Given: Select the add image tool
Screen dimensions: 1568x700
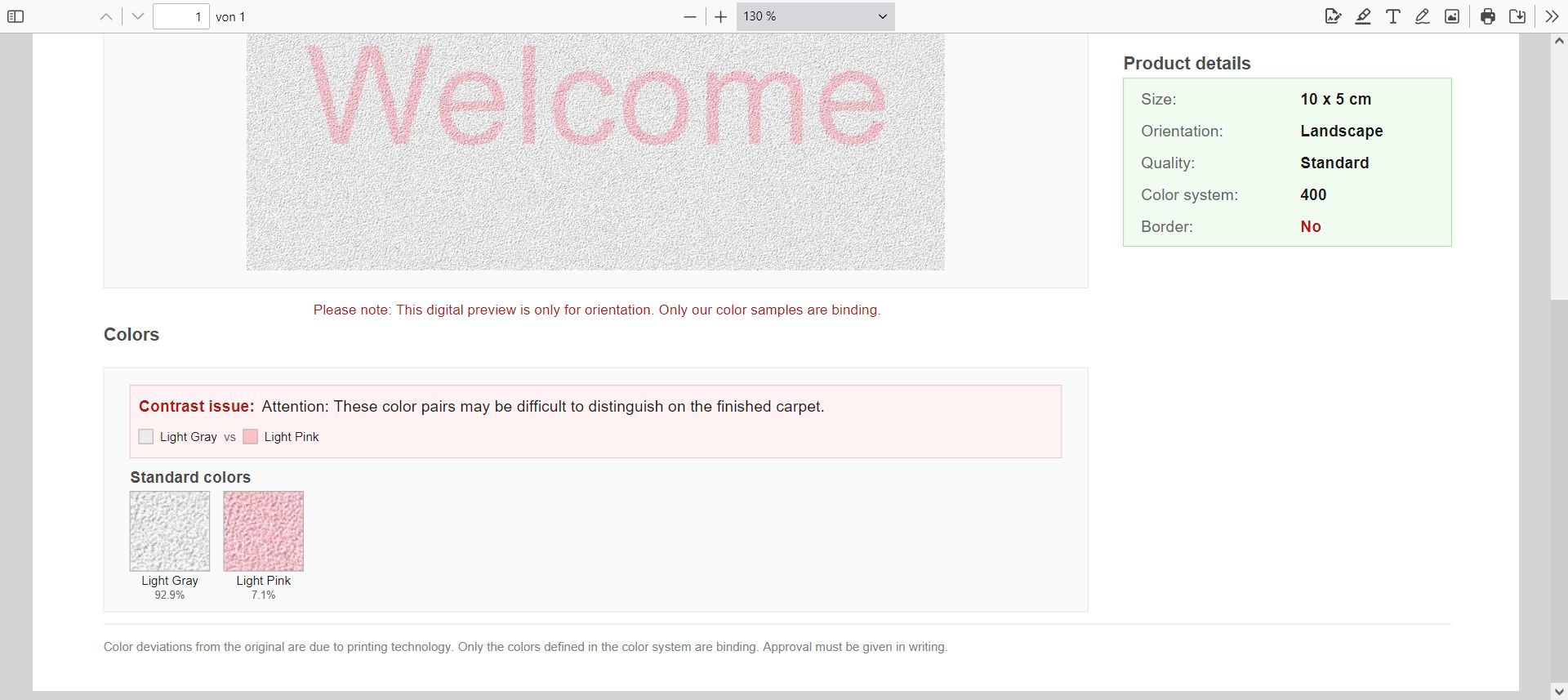Looking at the screenshot, I should click(x=1452, y=16).
